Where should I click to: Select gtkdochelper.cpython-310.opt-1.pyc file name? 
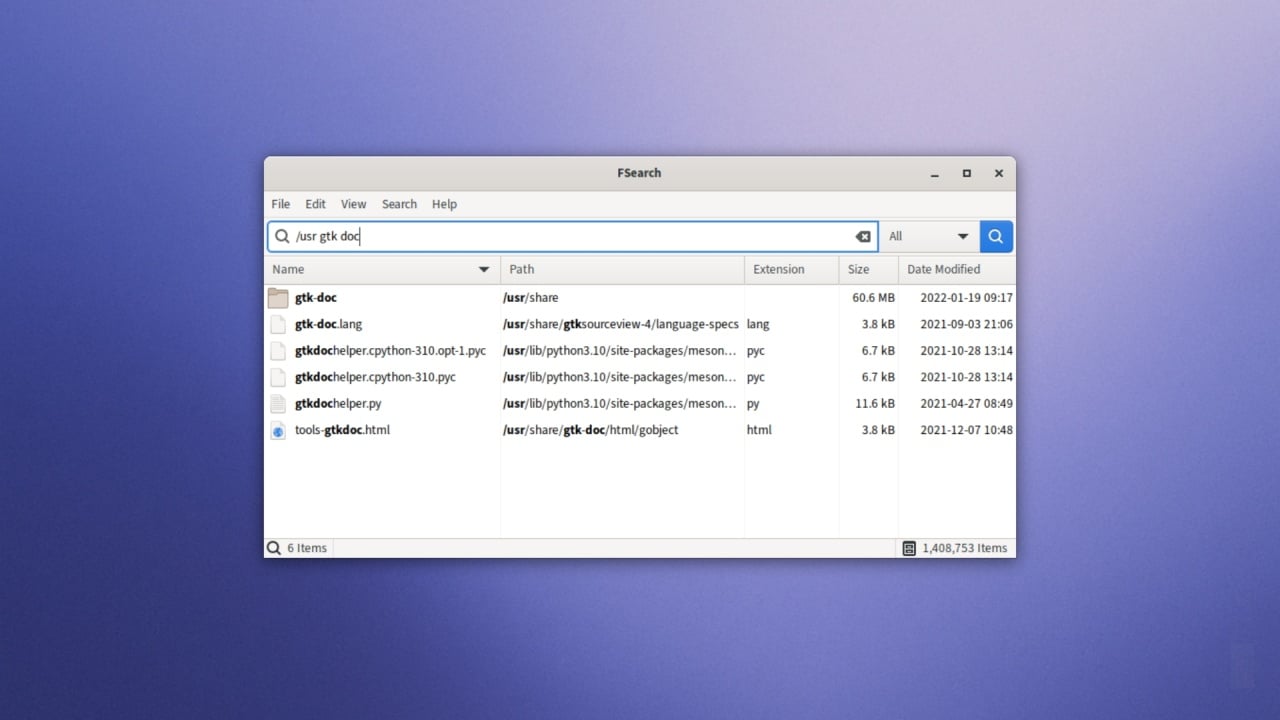(x=390, y=351)
